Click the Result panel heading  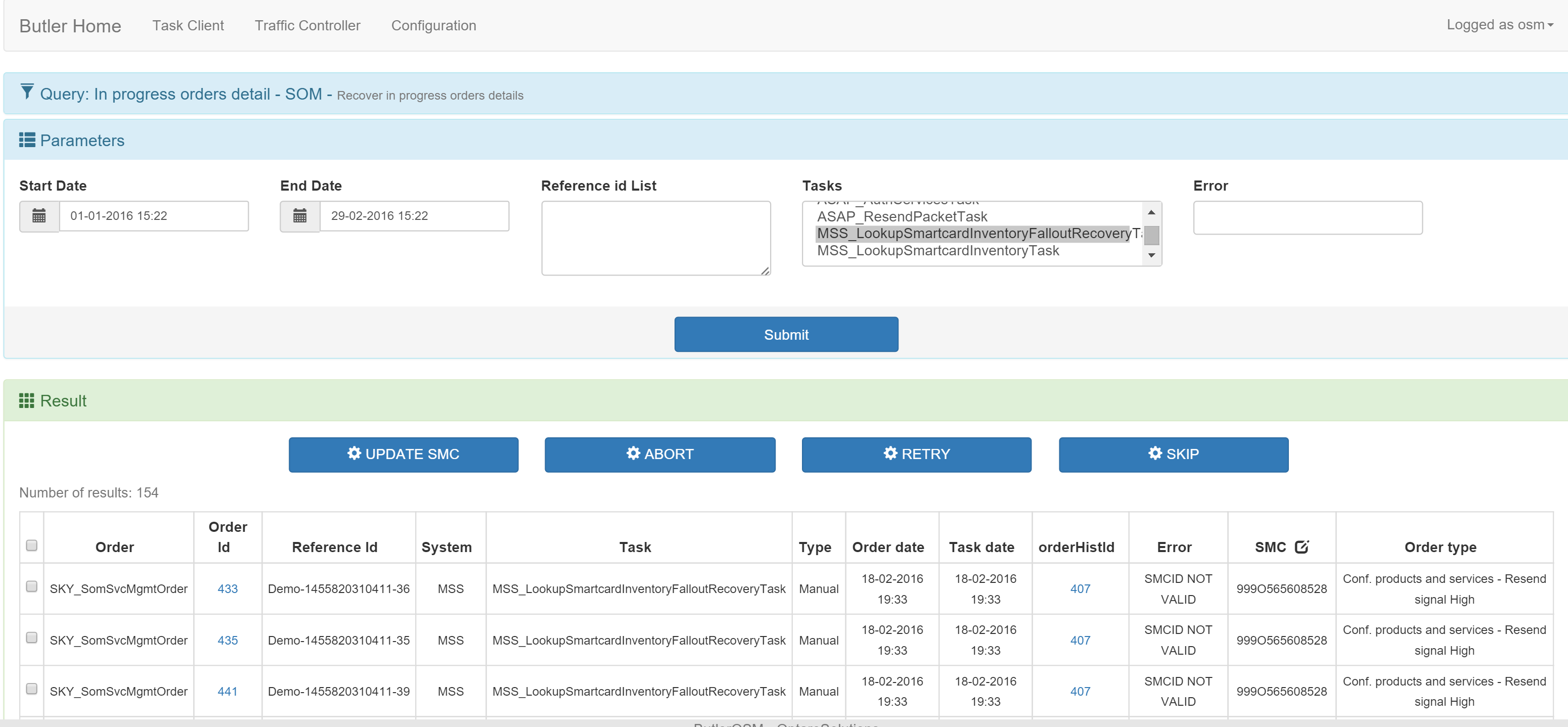click(x=63, y=400)
